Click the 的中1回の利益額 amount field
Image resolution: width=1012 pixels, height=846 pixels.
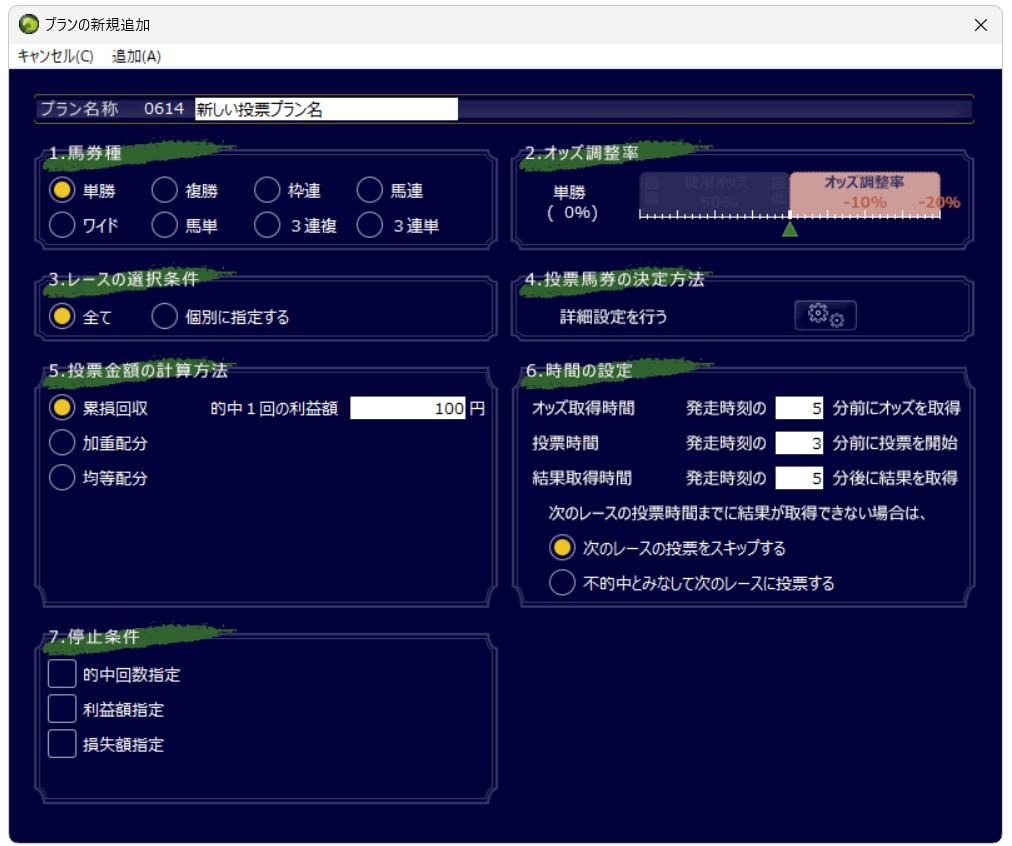pos(407,408)
